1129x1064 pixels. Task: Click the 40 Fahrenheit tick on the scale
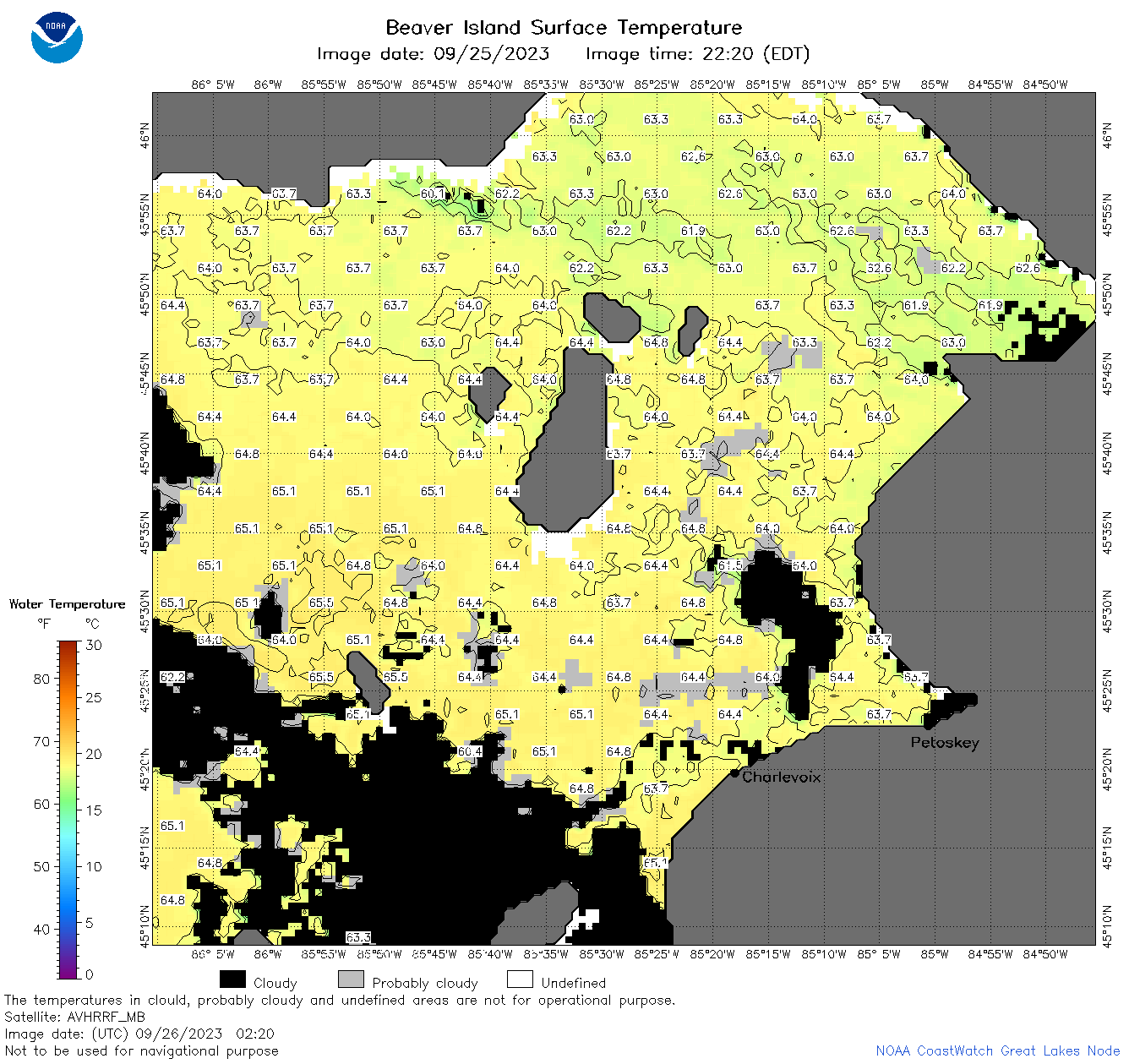click(41, 929)
